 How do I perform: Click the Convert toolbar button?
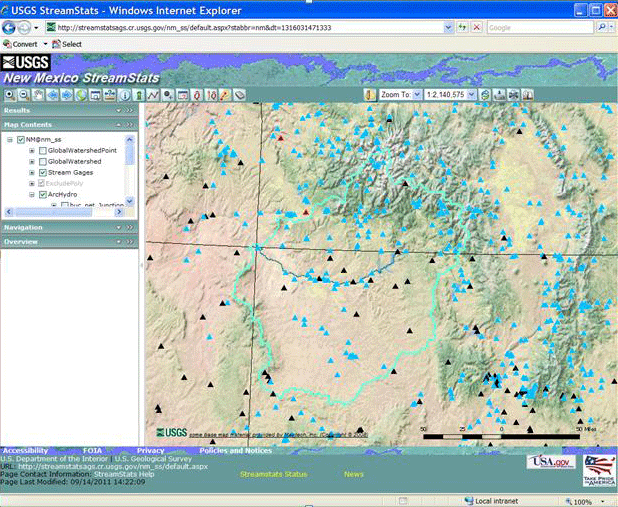pos(20,44)
